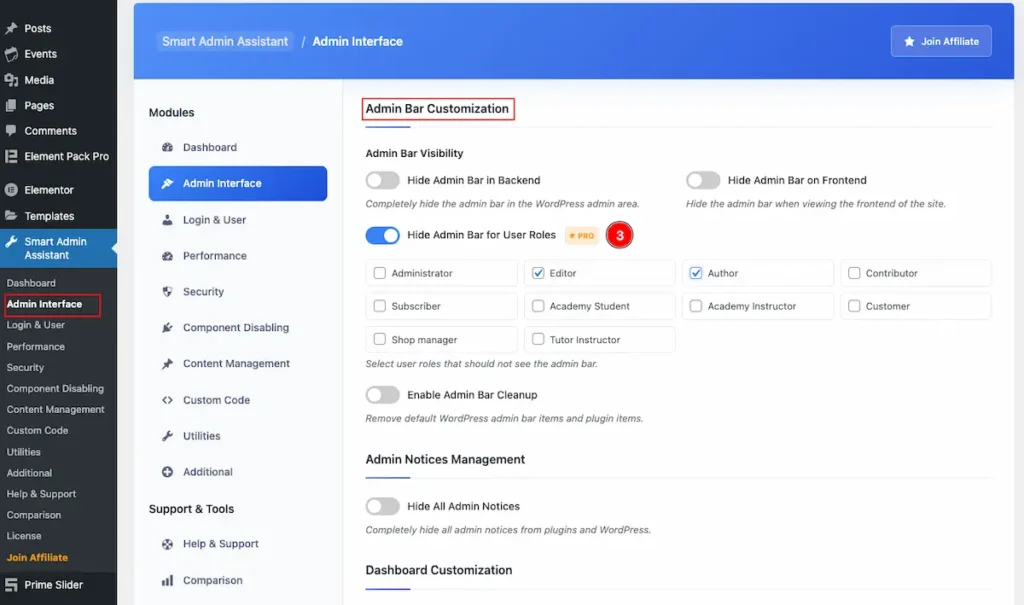Viewport: 1024px width, 605px height.
Task: Toggle Enable Admin Bar Cleanup switch
Action: click(383, 395)
